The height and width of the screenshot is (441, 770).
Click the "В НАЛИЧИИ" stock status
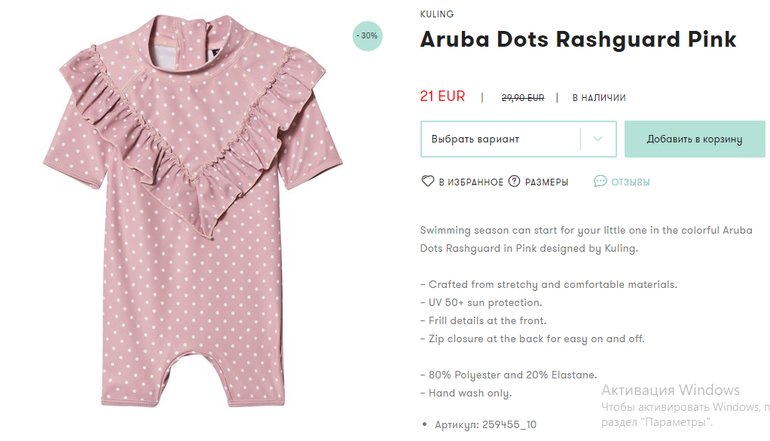[x=599, y=98]
